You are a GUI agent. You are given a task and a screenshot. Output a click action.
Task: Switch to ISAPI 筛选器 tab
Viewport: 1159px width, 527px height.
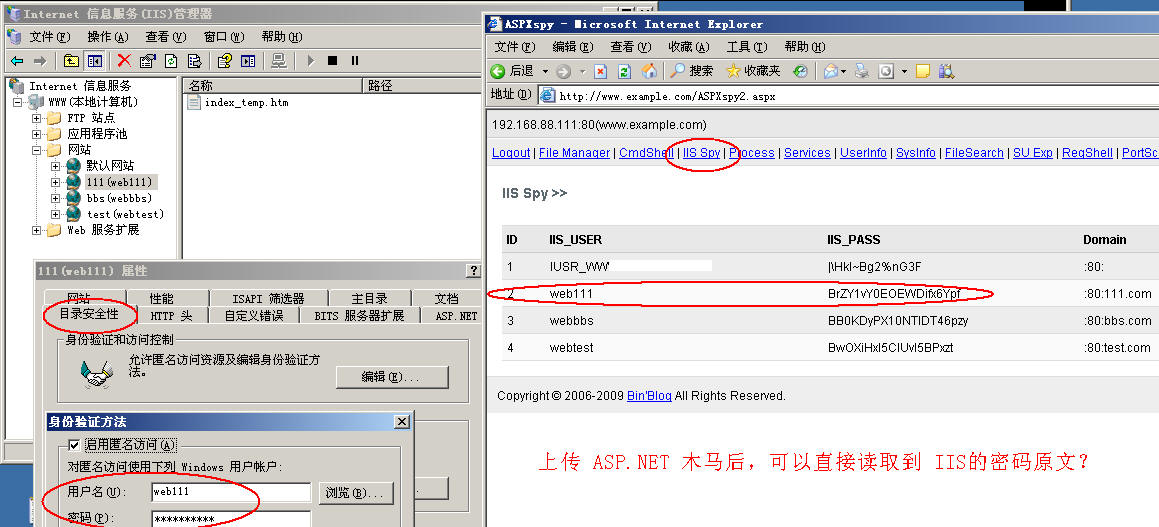(x=268, y=299)
